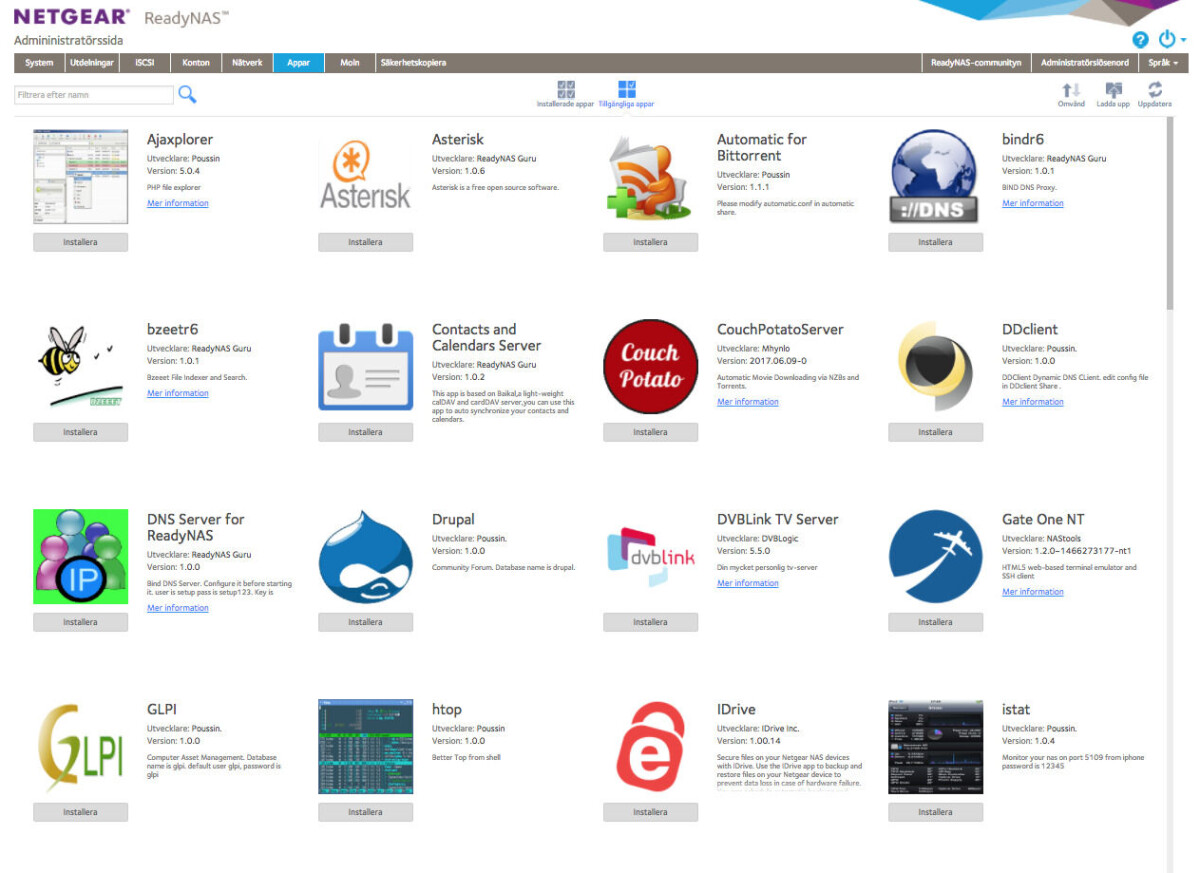Viewport: 1200px width, 873px height.
Task: Click the Drupal drop logo
Action: pos(365,557)
